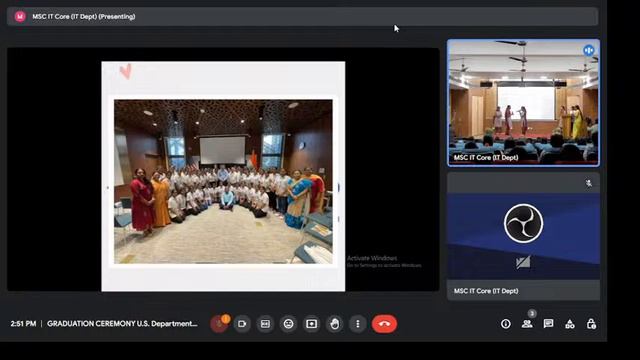Select the MSC IT Core OBS avatar tile
This screenshot has width=640, height=360.
pyautogui.click(x=523, y=236)
